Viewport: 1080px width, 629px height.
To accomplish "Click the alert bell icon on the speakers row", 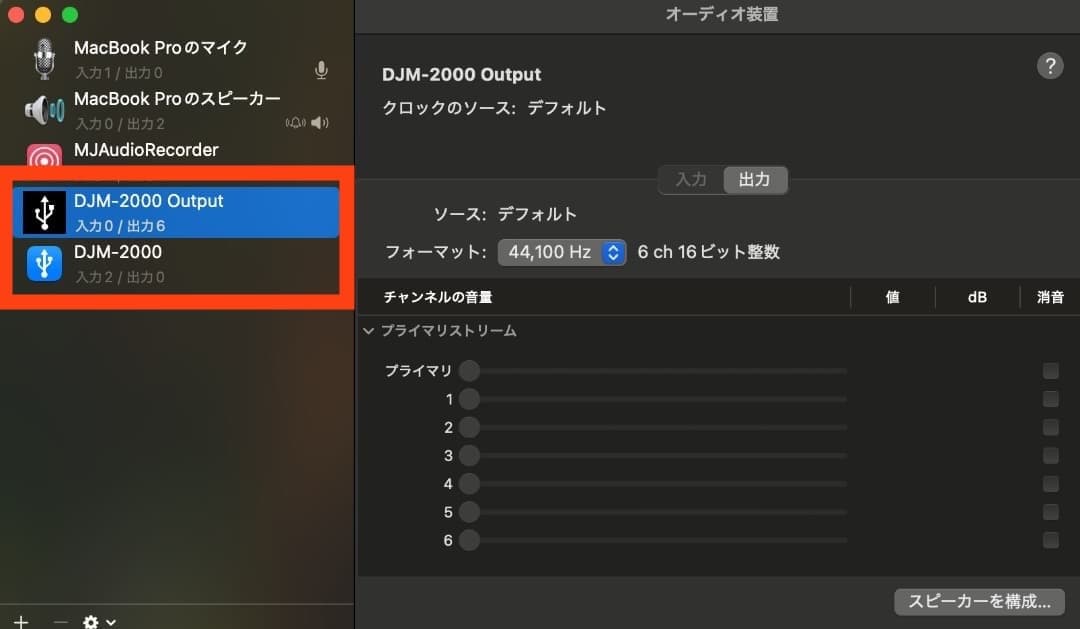I will click(x=295, y=121).
